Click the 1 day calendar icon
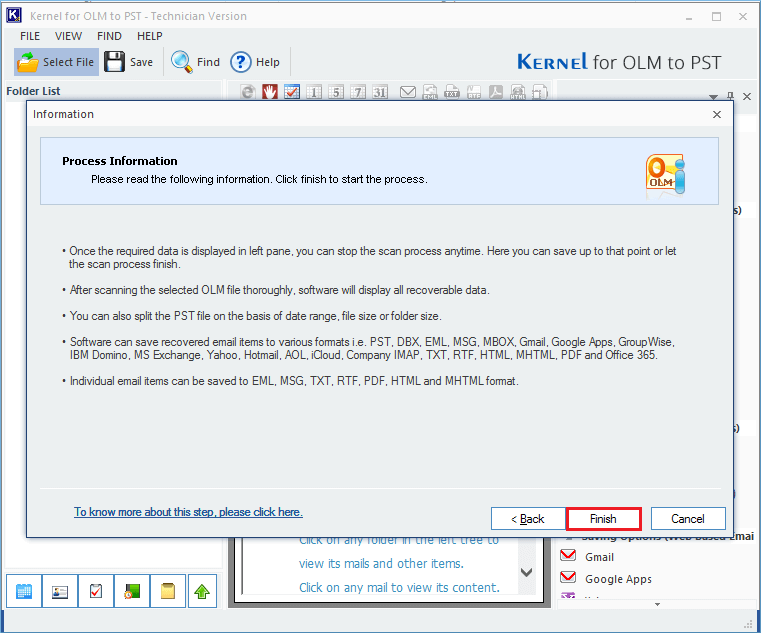 314,92
